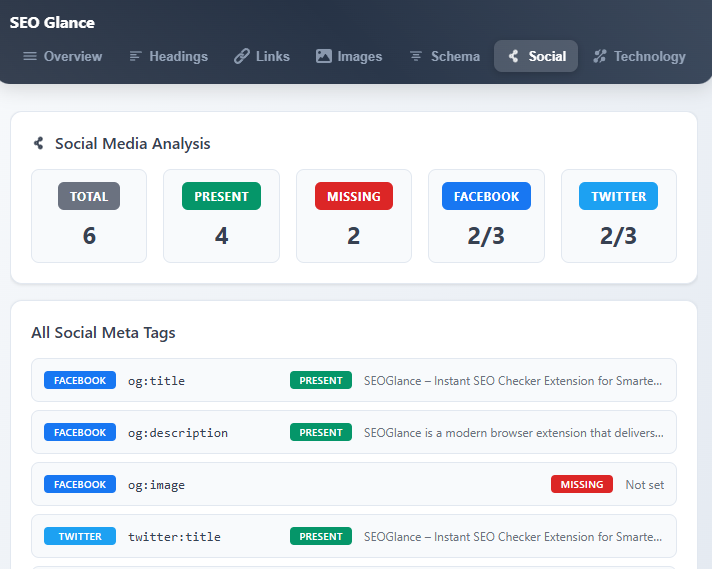Open the Technology tab

coord(639,56)
